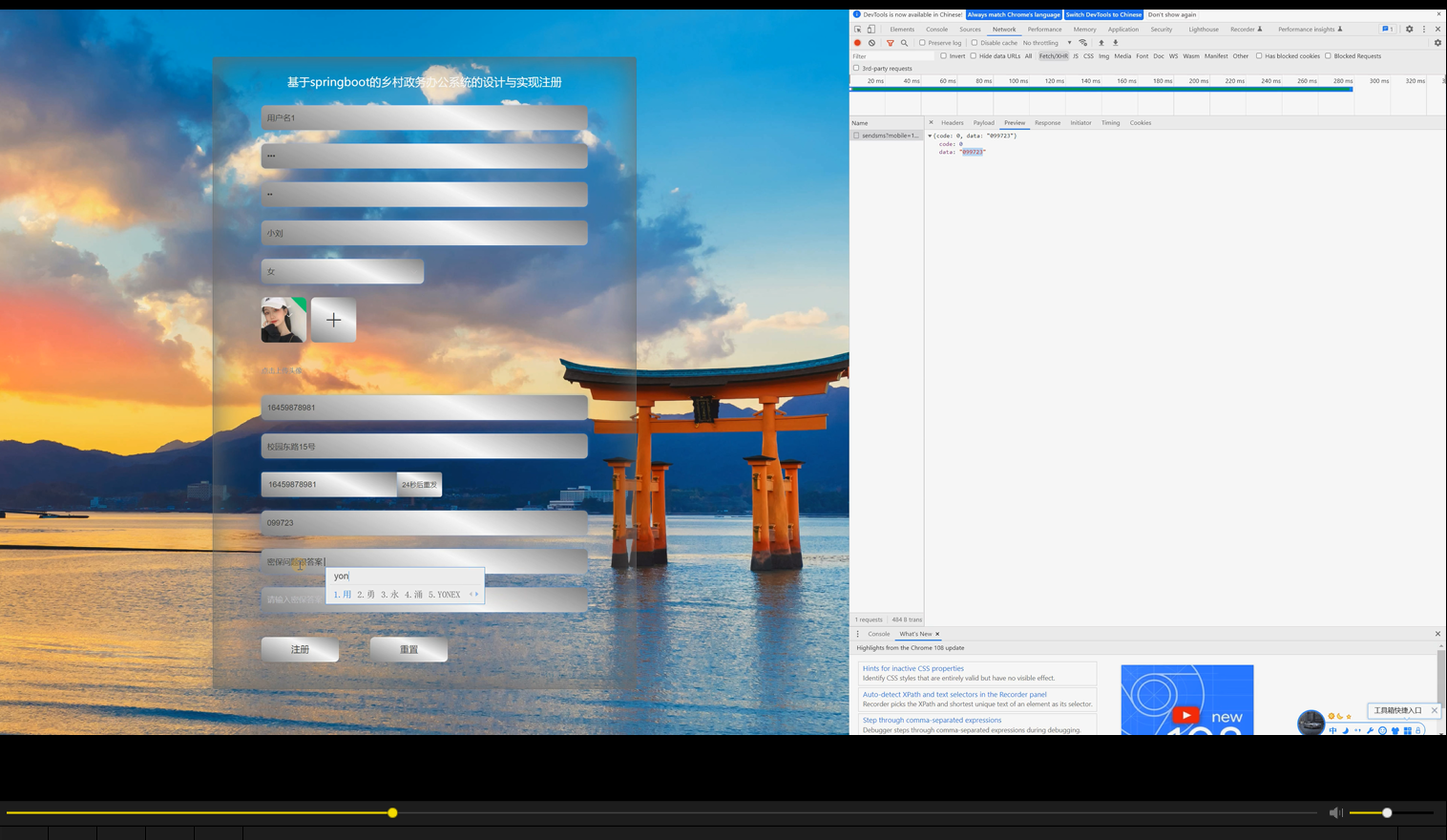Tick 3rd-party requests checkbox

click(x=856, y=68)
